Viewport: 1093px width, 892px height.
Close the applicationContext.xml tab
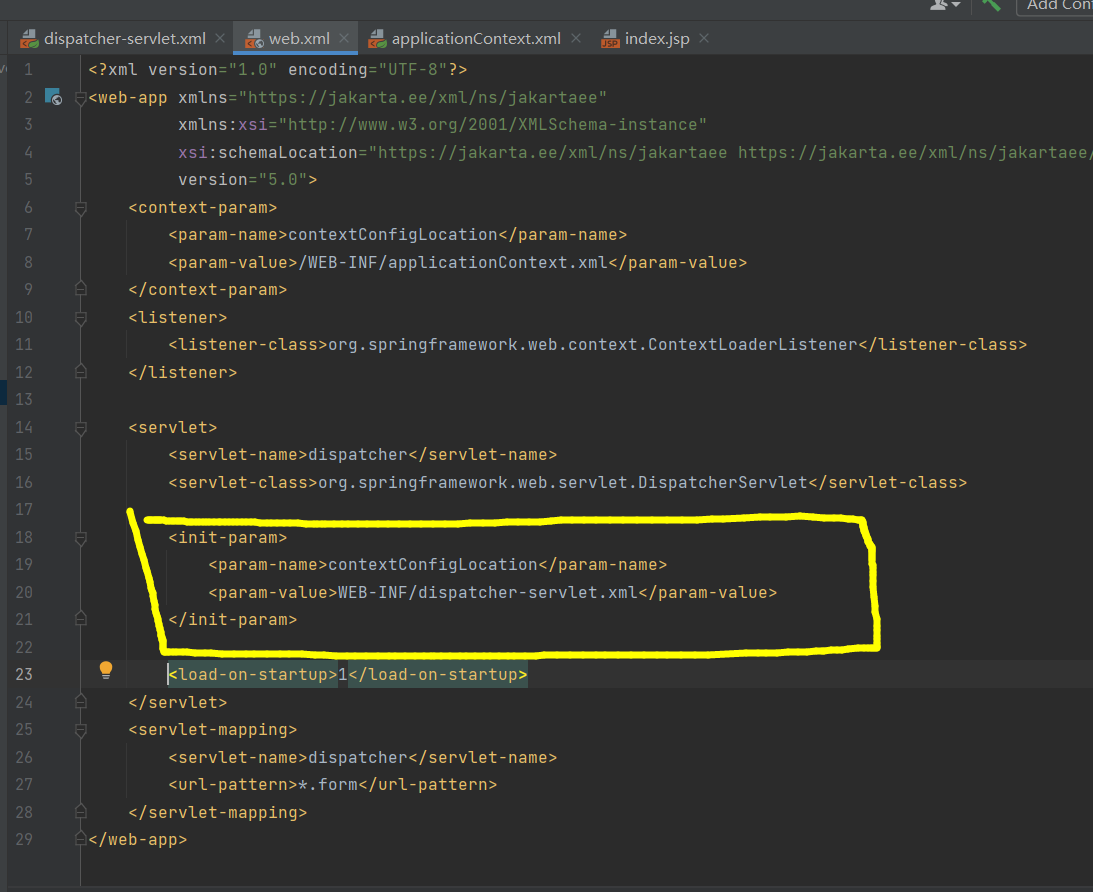point(576,38)
